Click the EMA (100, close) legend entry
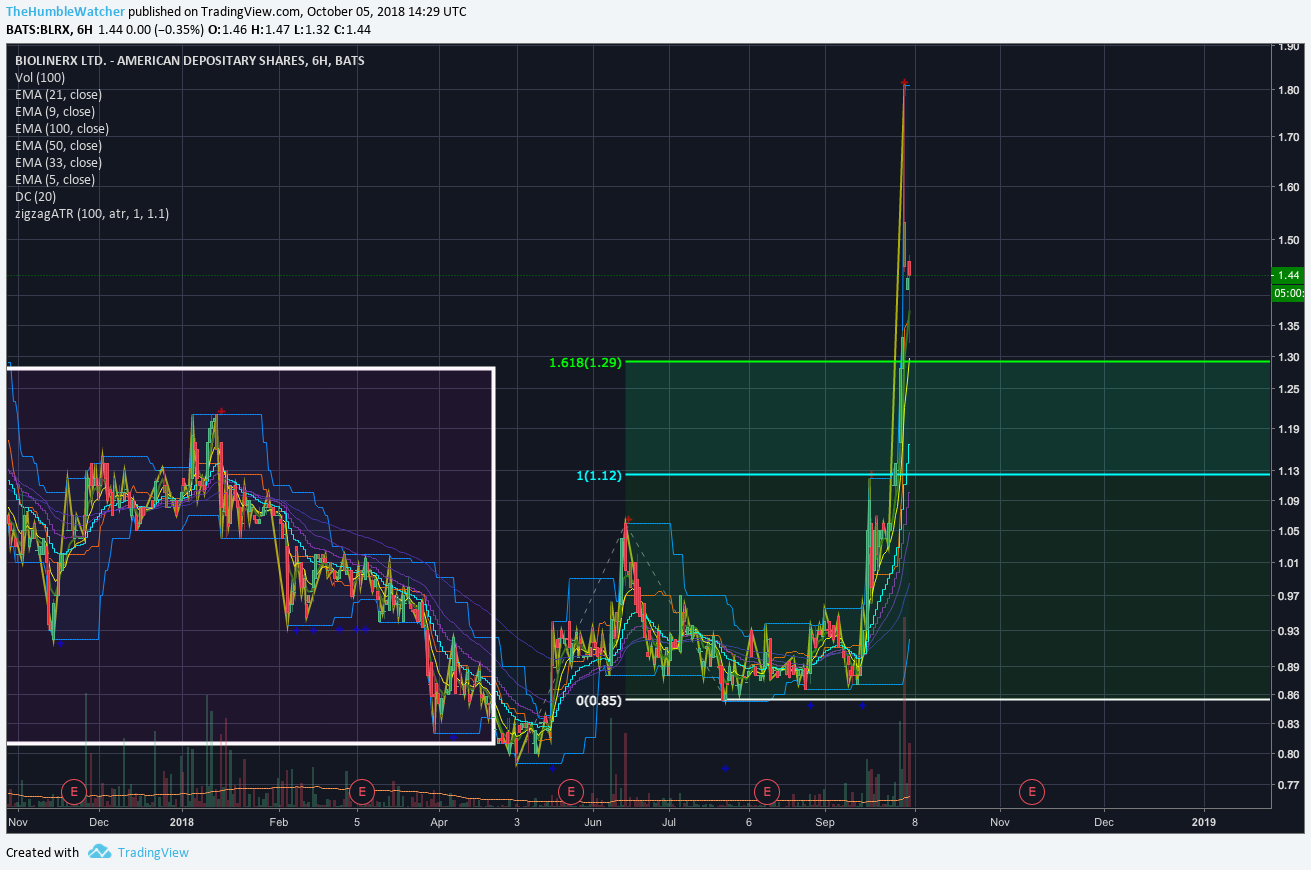This screenshot has width=1311, height=870. click(x=62, y=128)
